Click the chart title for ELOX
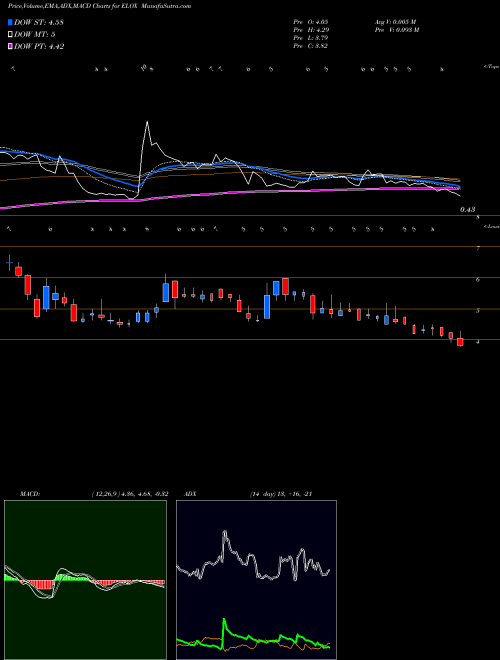The width and height of the screenshot is (500, 660). pos(99,6)
